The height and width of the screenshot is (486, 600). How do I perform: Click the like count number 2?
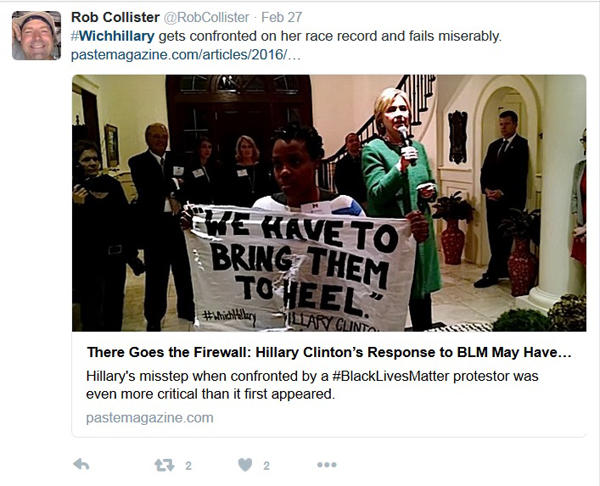(267, 466)
